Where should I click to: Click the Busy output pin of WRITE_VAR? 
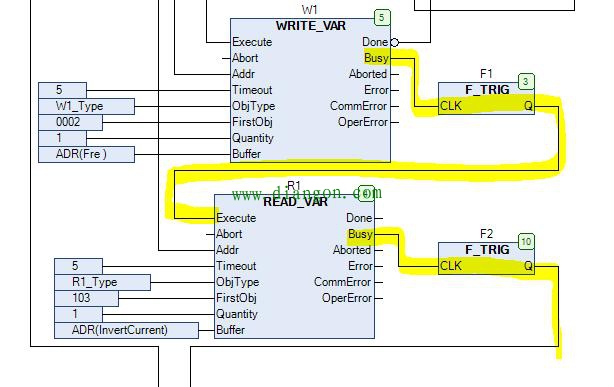pos(376,58)
